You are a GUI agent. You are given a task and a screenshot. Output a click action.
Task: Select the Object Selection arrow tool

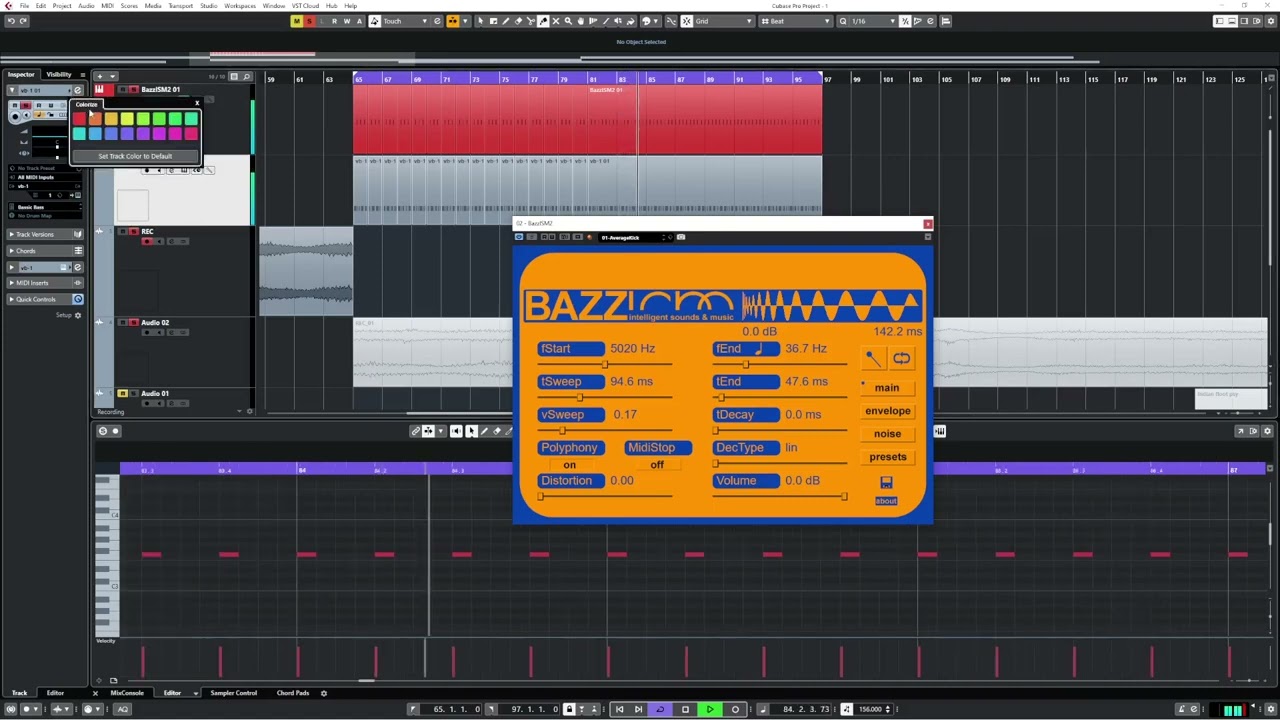(480, 21)
